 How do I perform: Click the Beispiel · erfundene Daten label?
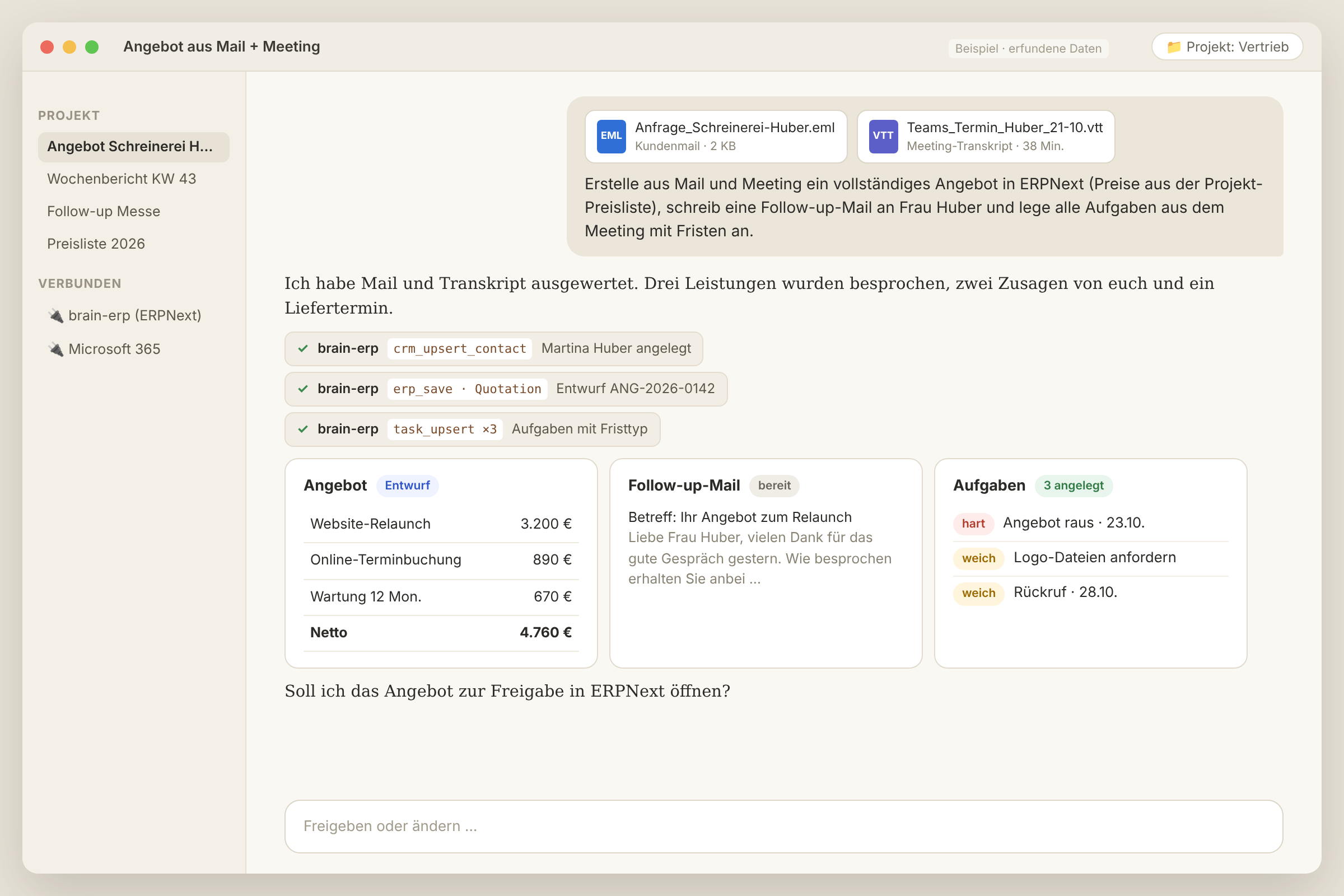pos(1028,49)
